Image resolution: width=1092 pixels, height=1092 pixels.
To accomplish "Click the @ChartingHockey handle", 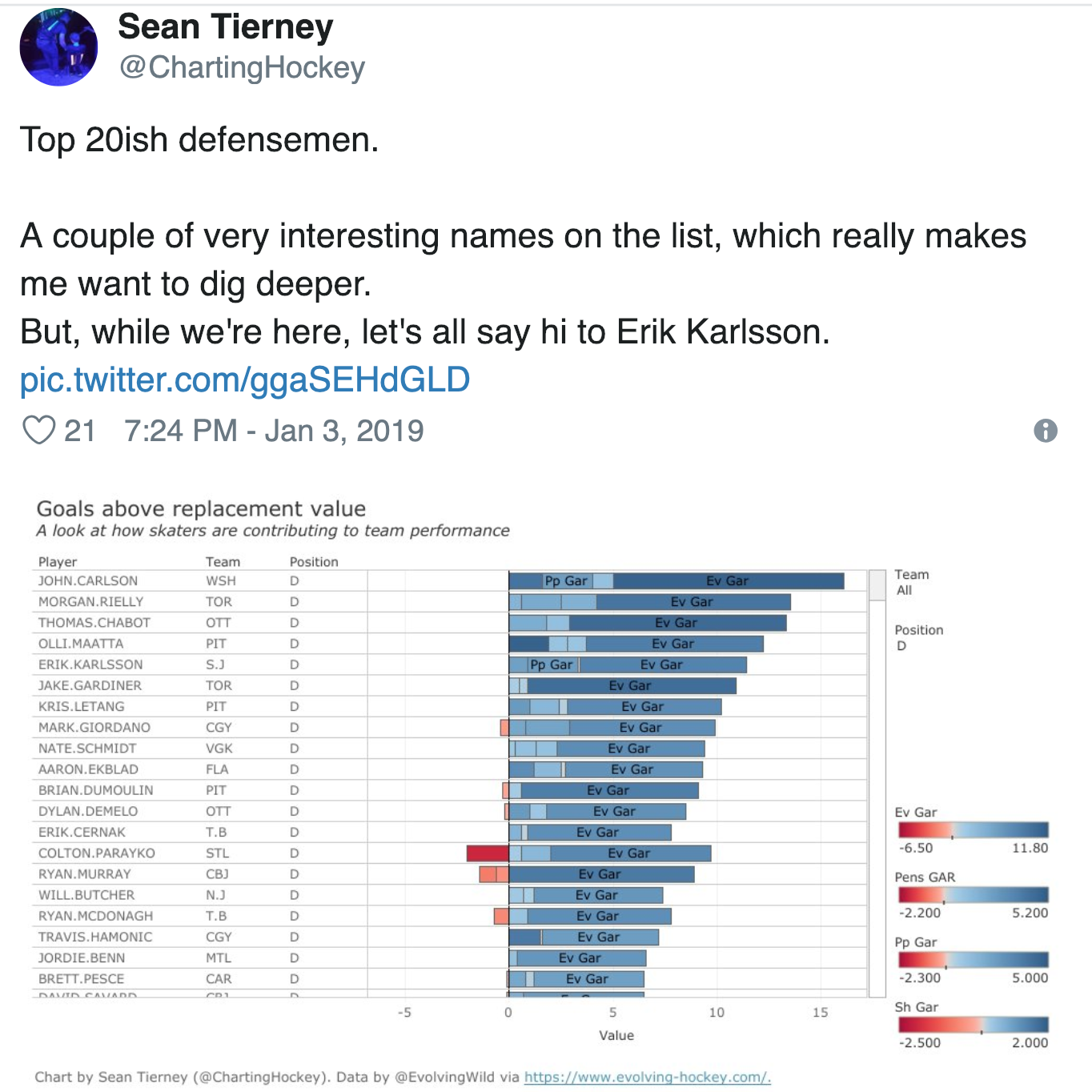I will [242, 67].
